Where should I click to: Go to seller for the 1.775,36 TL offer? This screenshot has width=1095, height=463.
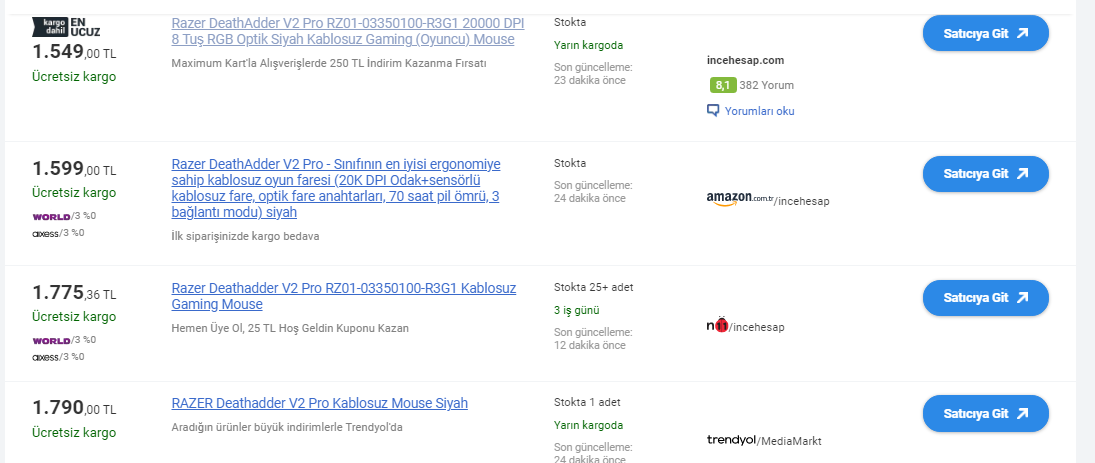pyautogui.click(x=985, y=297)
